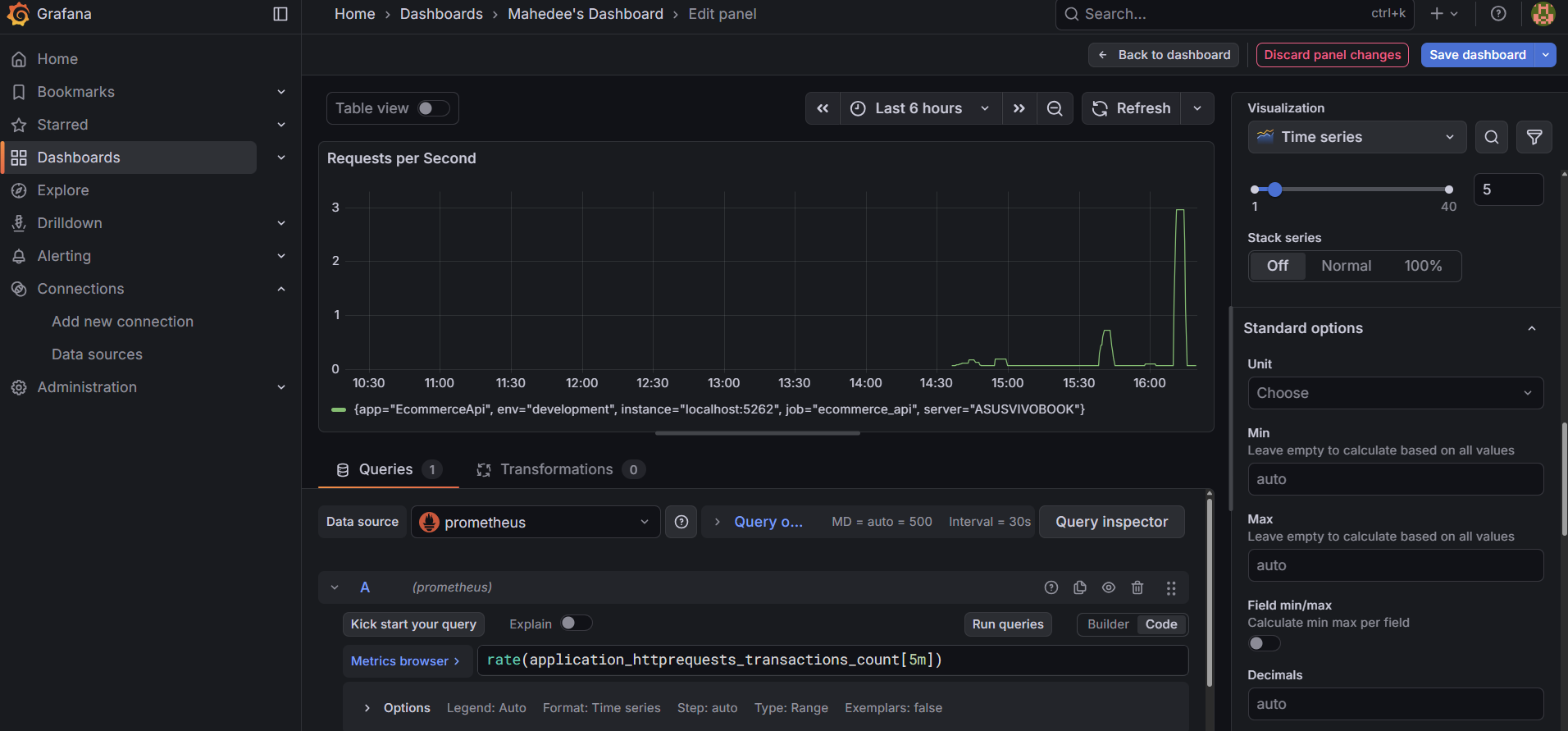This screenshot has width=1568, height=731.
Task: Switch to the Transformations tab
Action: click(x=556, y=469)
